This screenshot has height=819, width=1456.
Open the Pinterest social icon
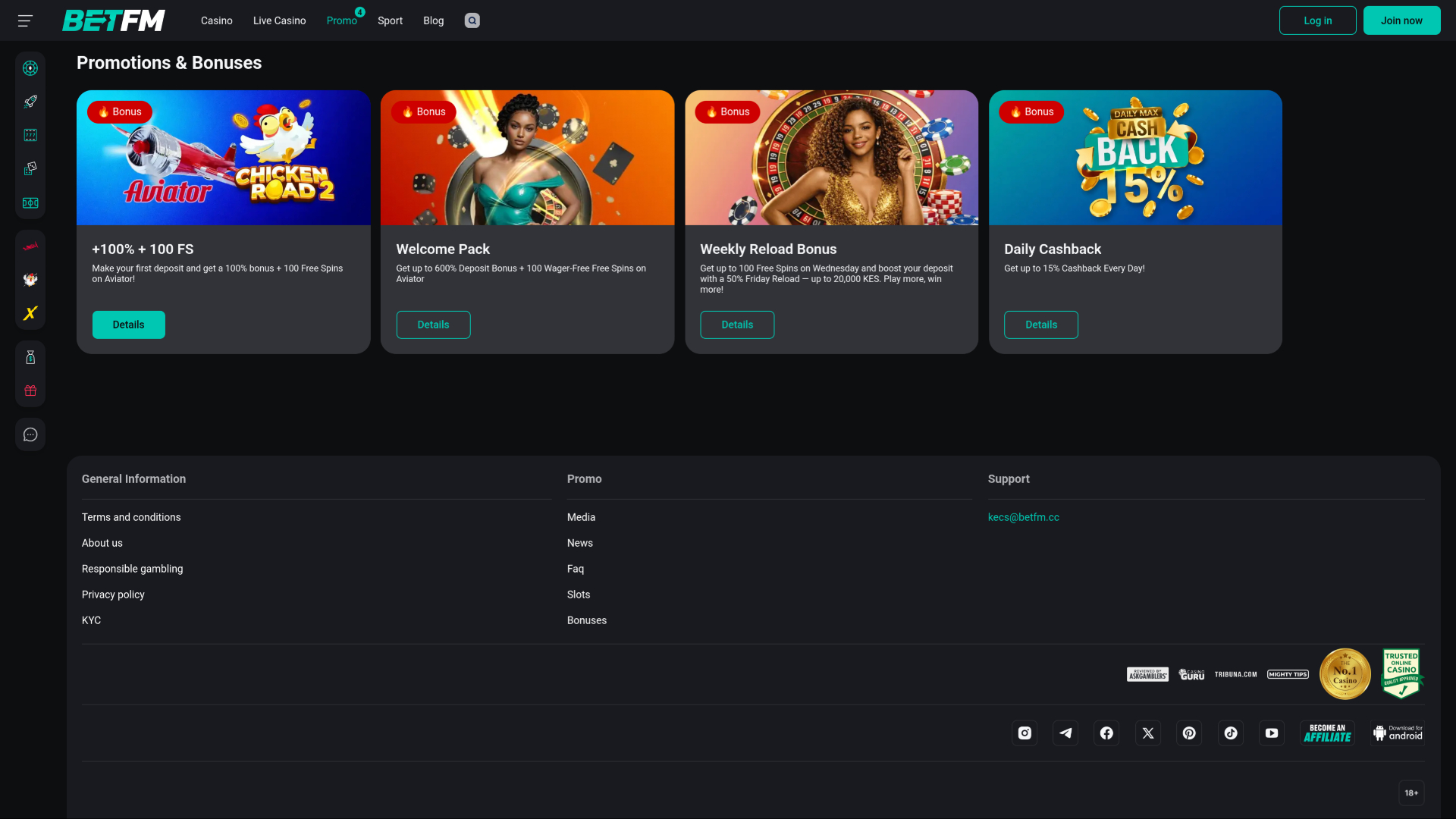[1189, 733]
